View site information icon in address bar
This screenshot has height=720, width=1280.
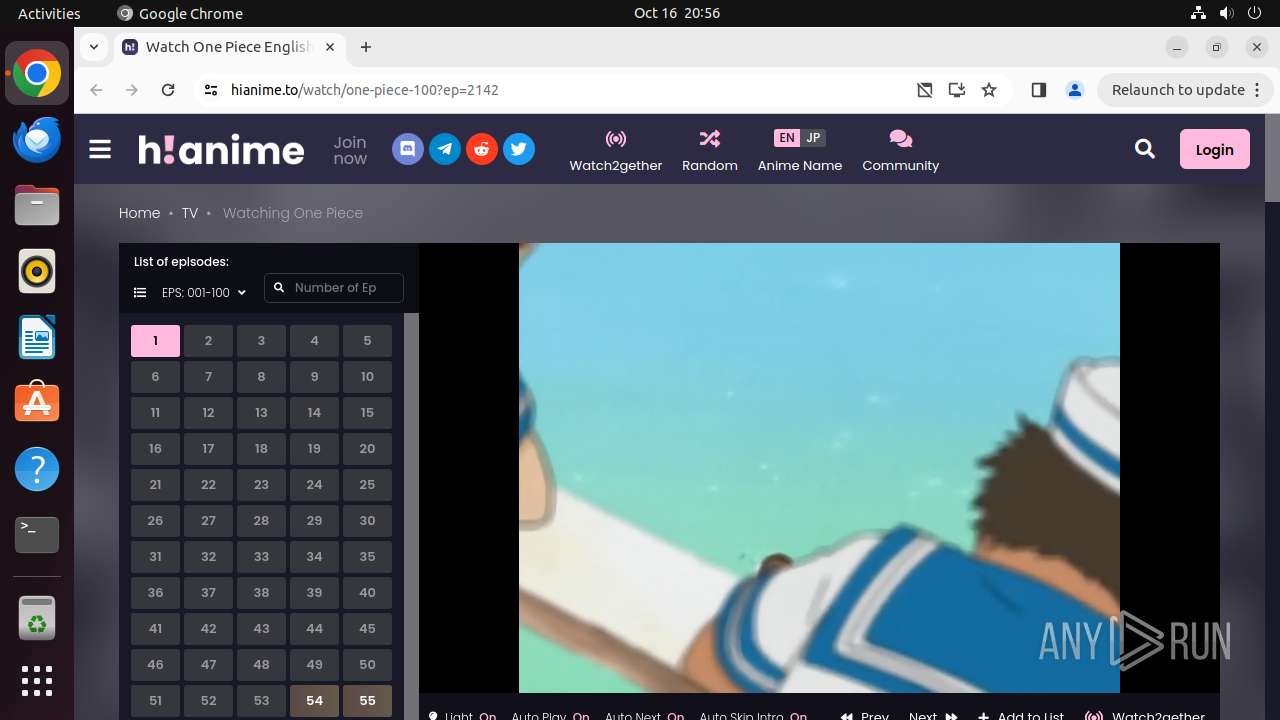211,90
